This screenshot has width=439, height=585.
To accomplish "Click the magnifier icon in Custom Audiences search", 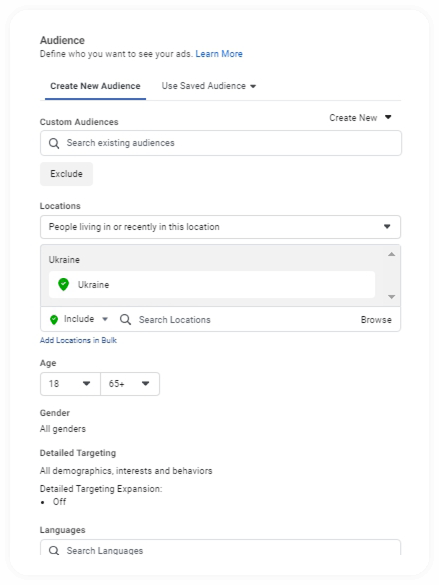I will (54, 143).
